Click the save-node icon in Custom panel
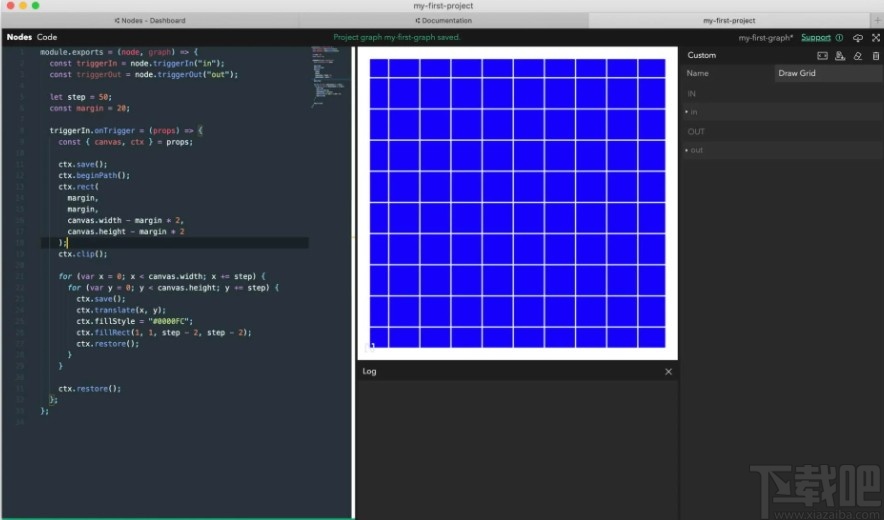Viewport: 884px width, 520px height. 840,56
